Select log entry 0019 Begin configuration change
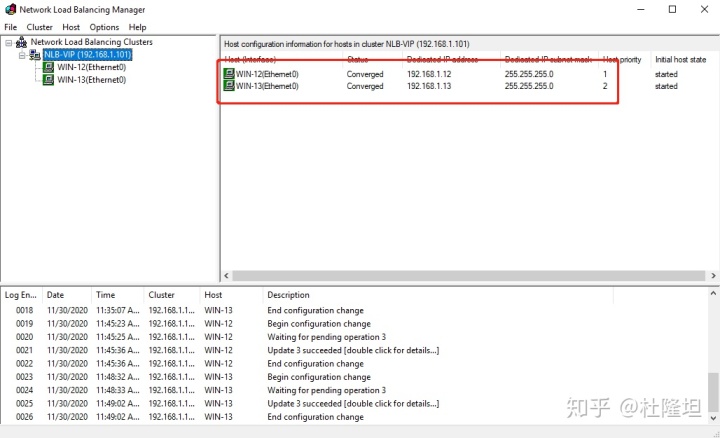Viewport: 720px width, 438px height. 307,324
